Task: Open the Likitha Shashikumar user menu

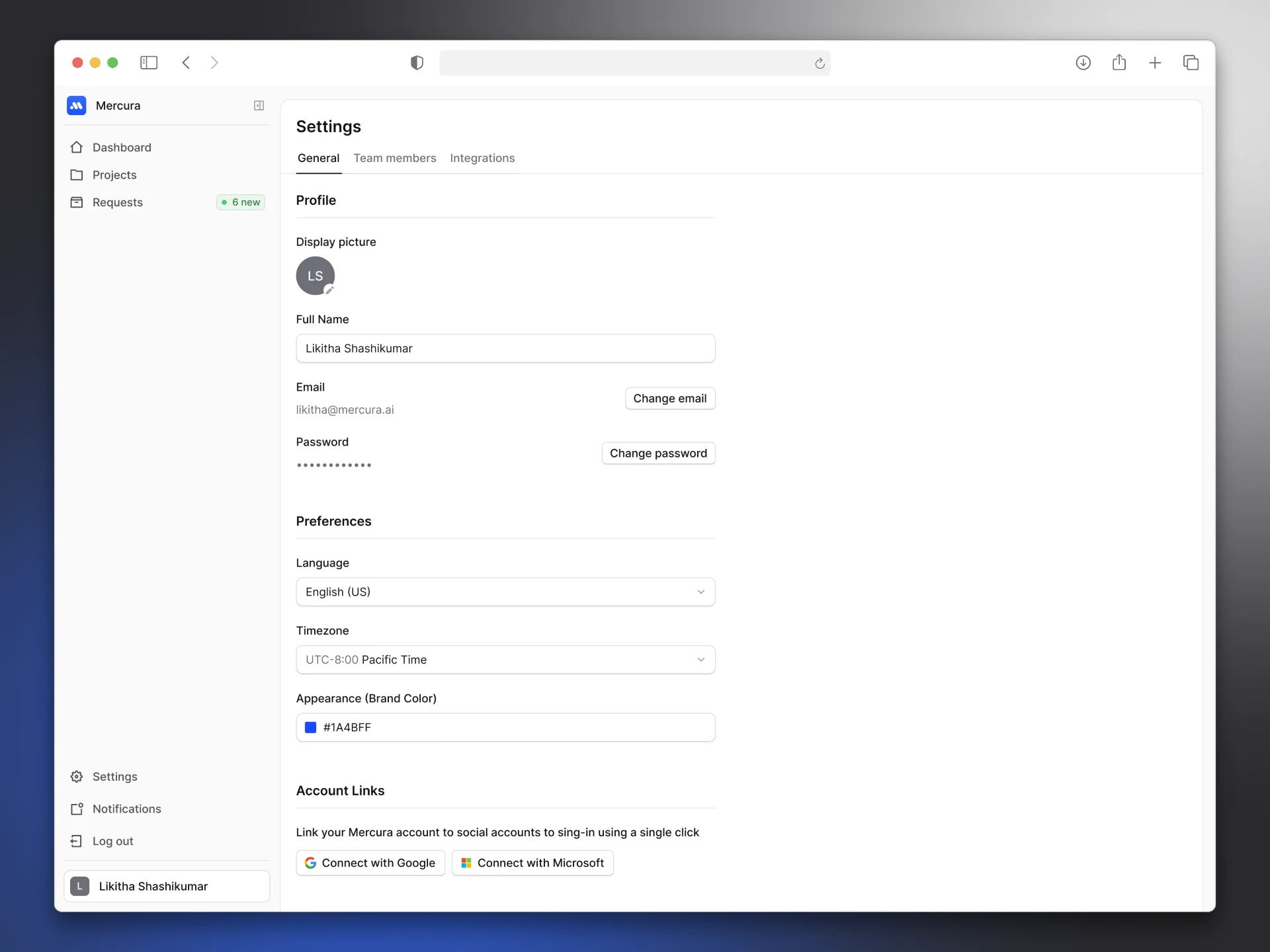Action: tap(167, 886)
